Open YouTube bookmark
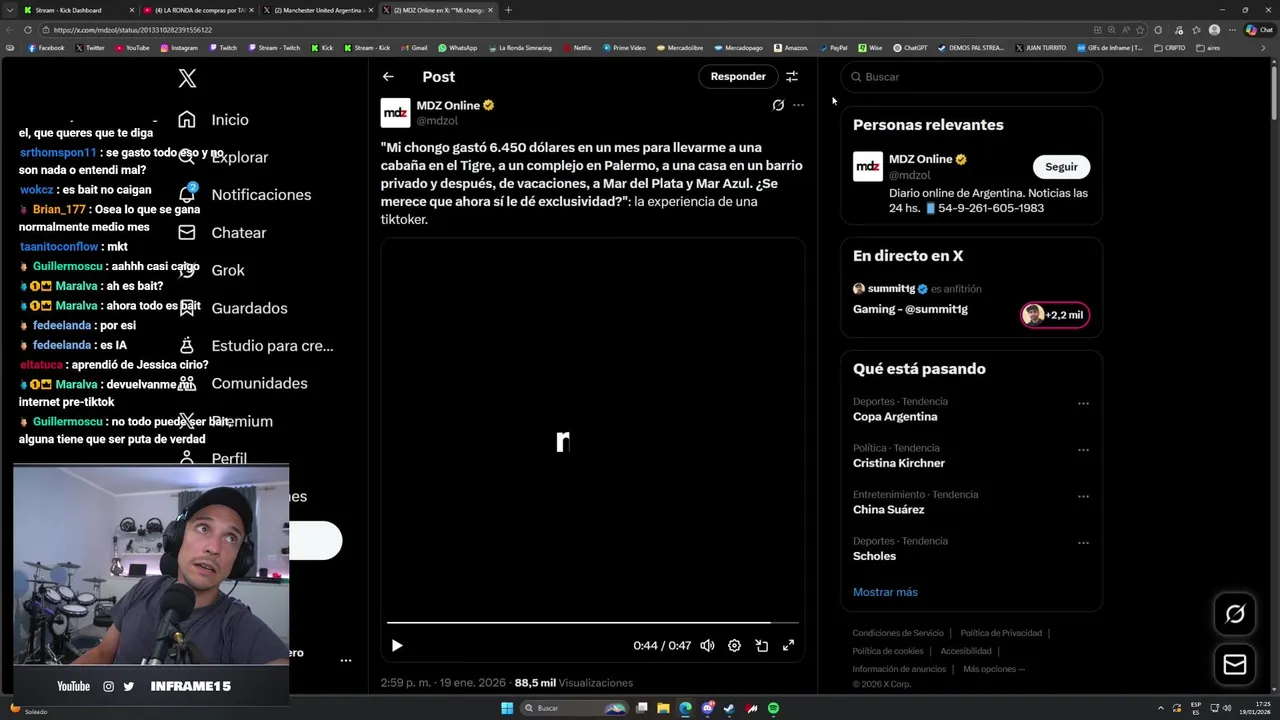Screen dimensions: 1280x720 pos(133,48)
